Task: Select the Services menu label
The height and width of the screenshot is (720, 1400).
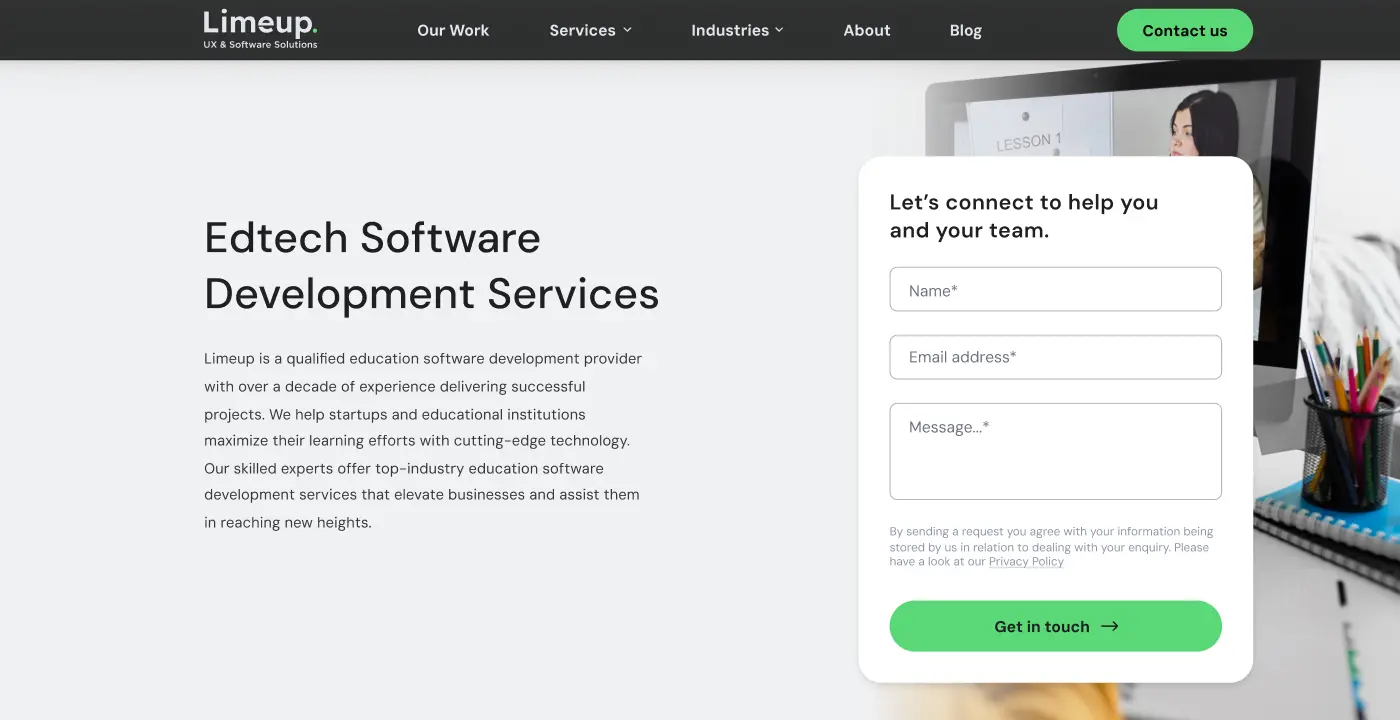Action: (582, 30)
